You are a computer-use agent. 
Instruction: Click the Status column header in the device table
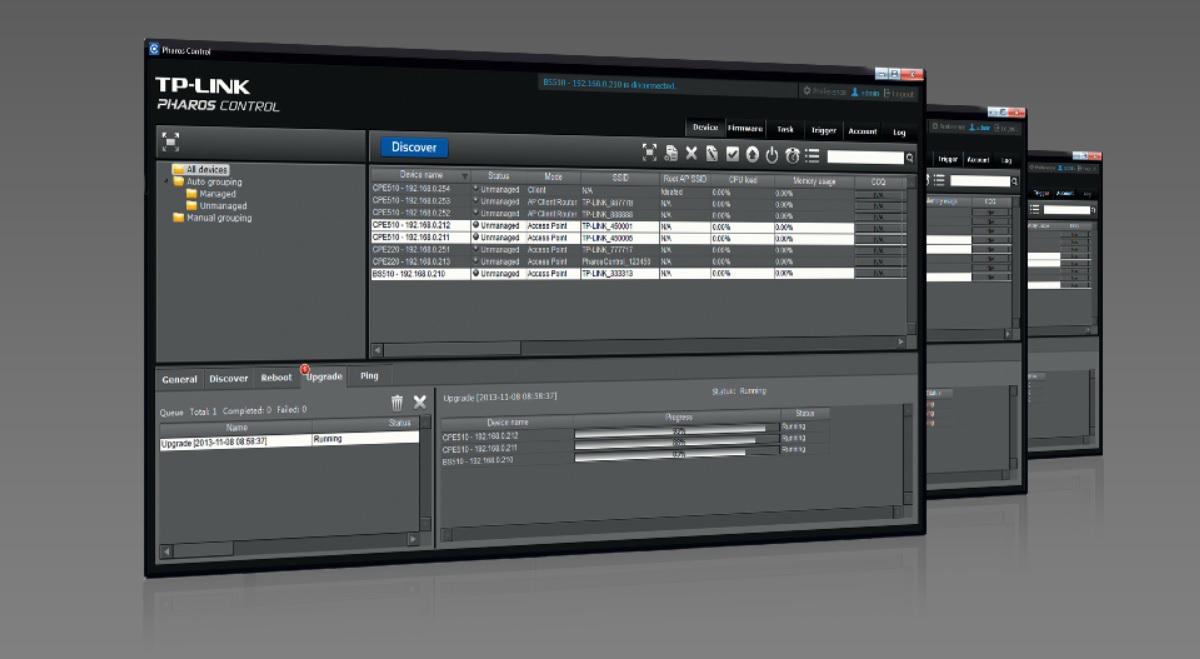coord(498,176)
